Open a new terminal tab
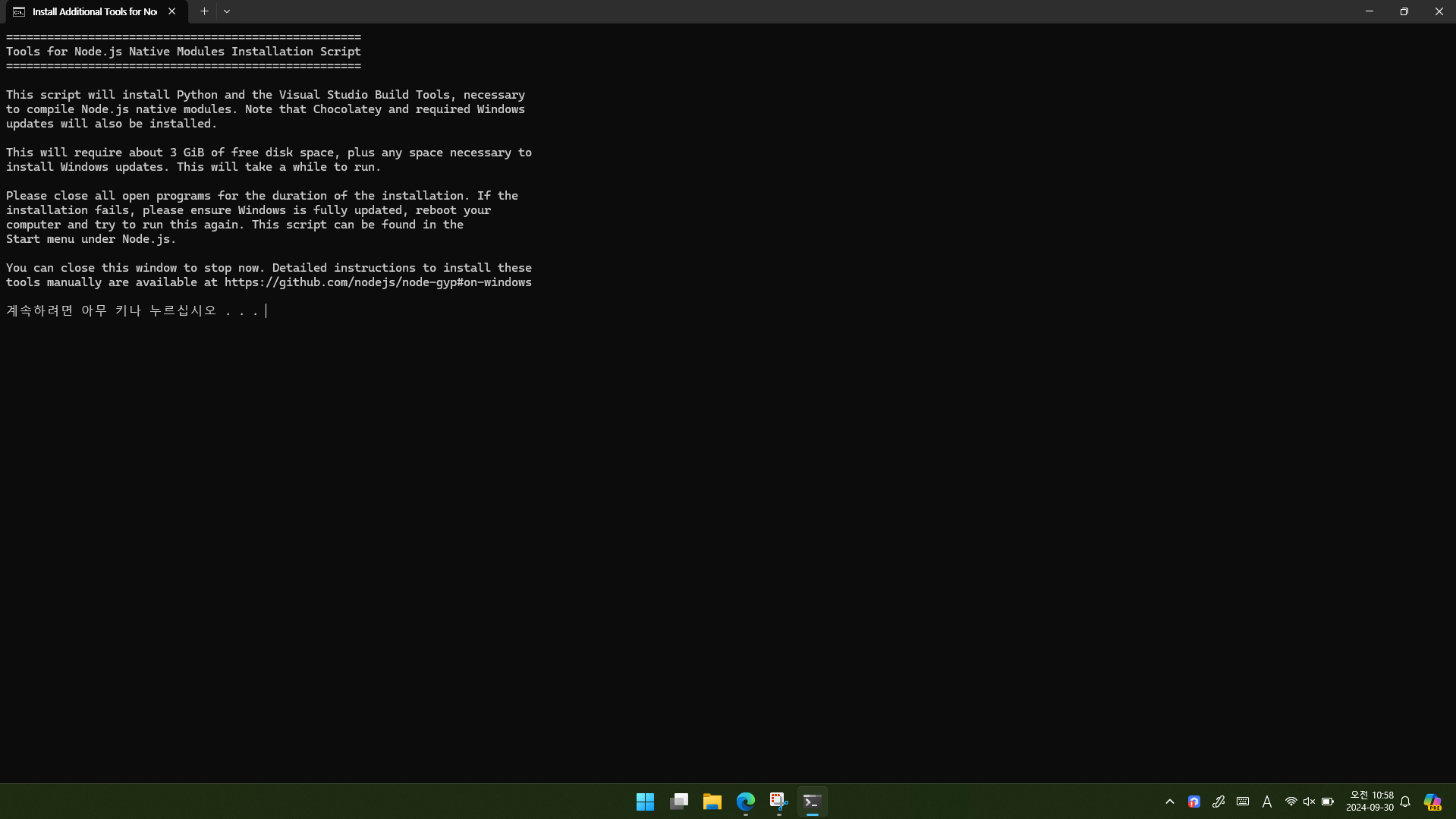The width and height of the screenshot is (1456, 819). pyautogui.click(x=204, y=11)
